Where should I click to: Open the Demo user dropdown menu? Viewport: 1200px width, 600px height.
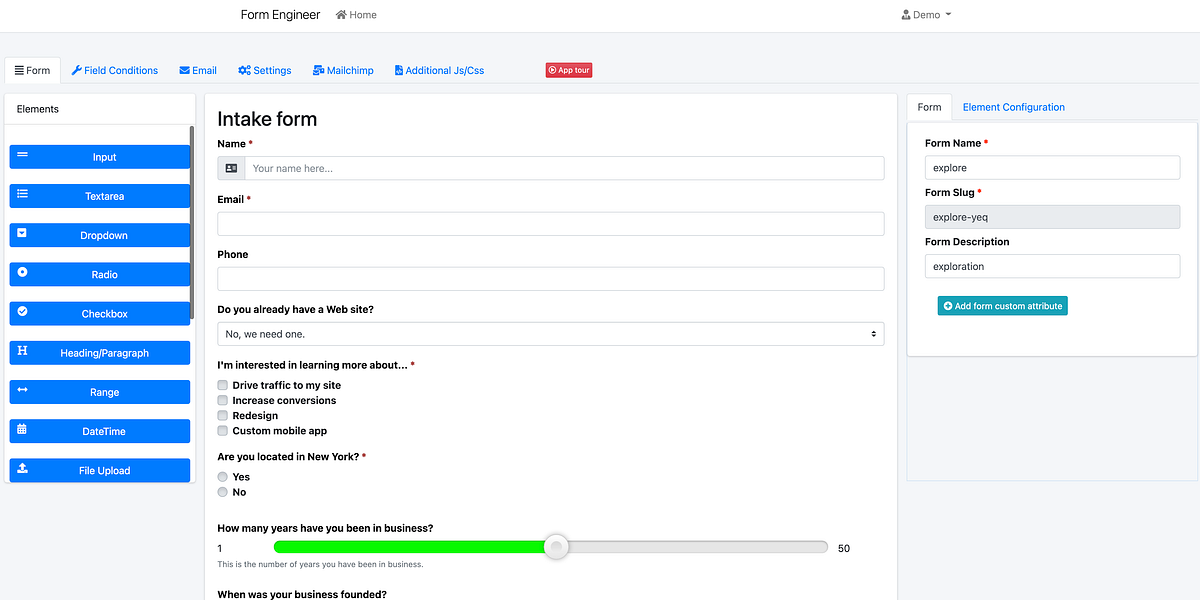[926, 15]
